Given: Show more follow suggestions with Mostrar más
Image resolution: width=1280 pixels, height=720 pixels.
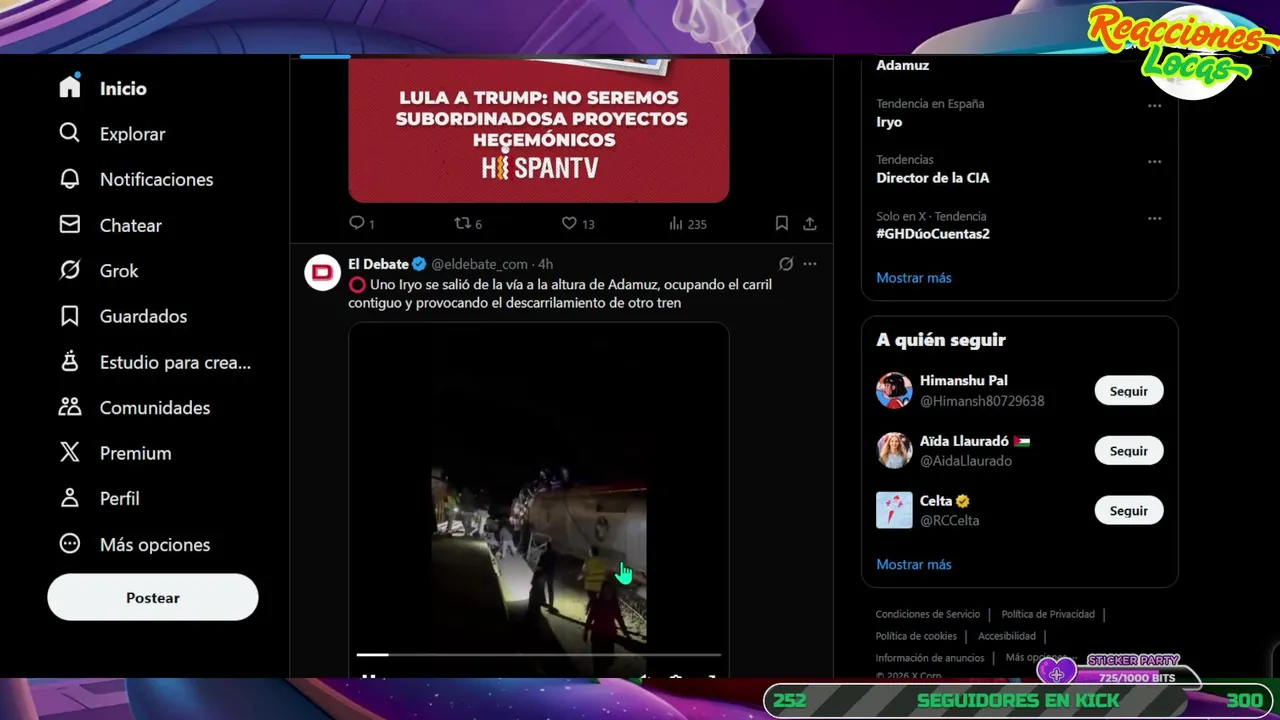Looking at the screenshot, I should click(x=914, y=564).
